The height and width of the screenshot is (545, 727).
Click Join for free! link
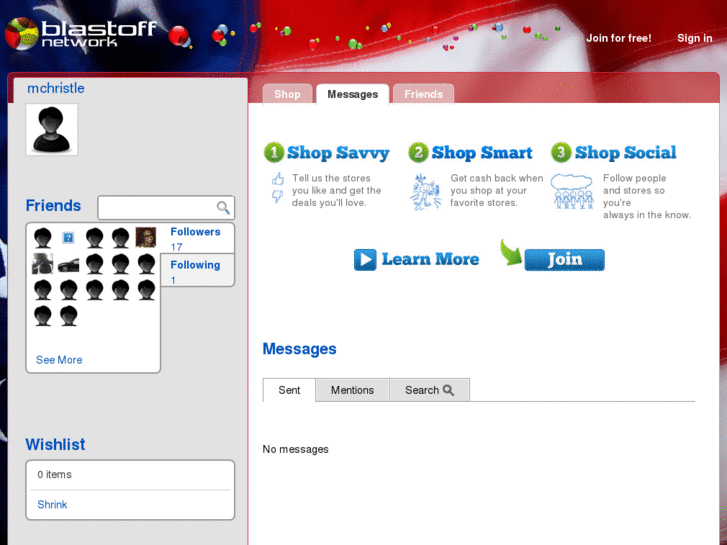point(619,38)
